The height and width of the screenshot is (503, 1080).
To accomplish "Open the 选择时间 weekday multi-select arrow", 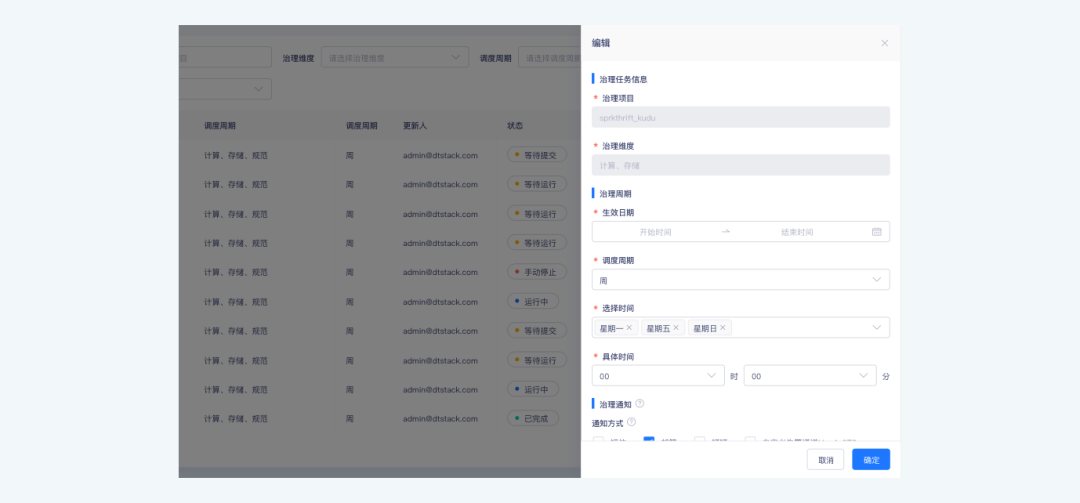I will 876,328.
